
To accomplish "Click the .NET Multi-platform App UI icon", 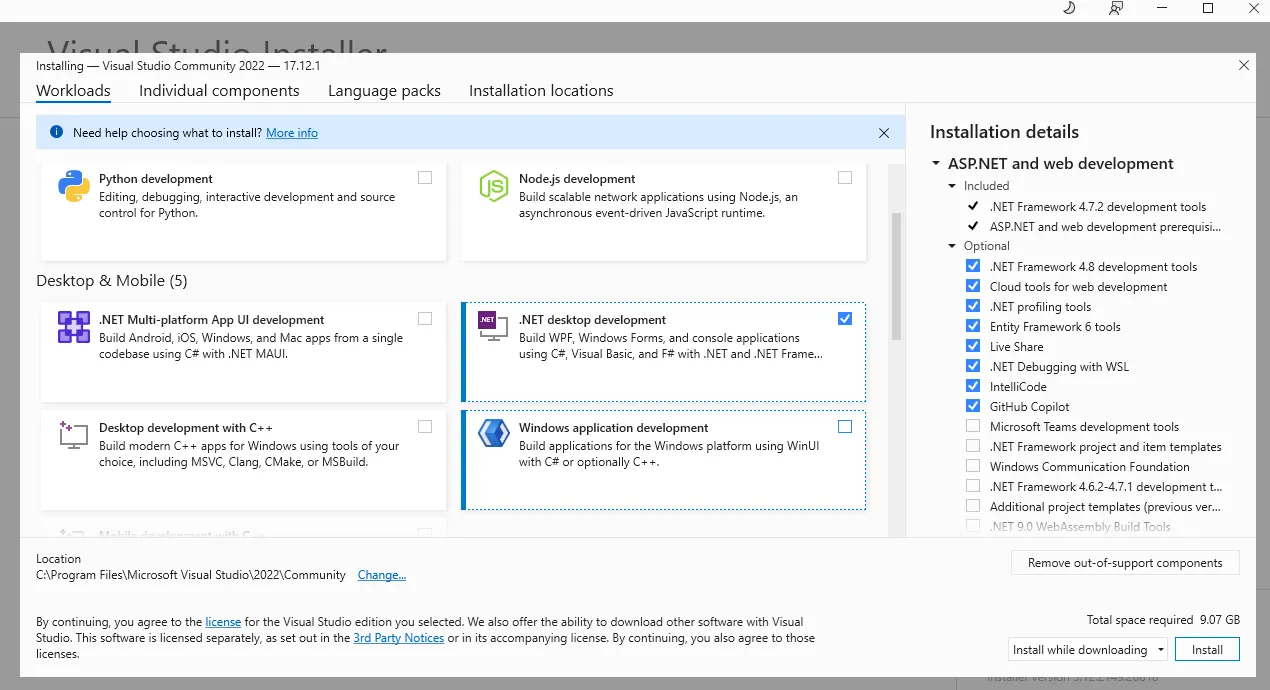I will click(74, 327).
